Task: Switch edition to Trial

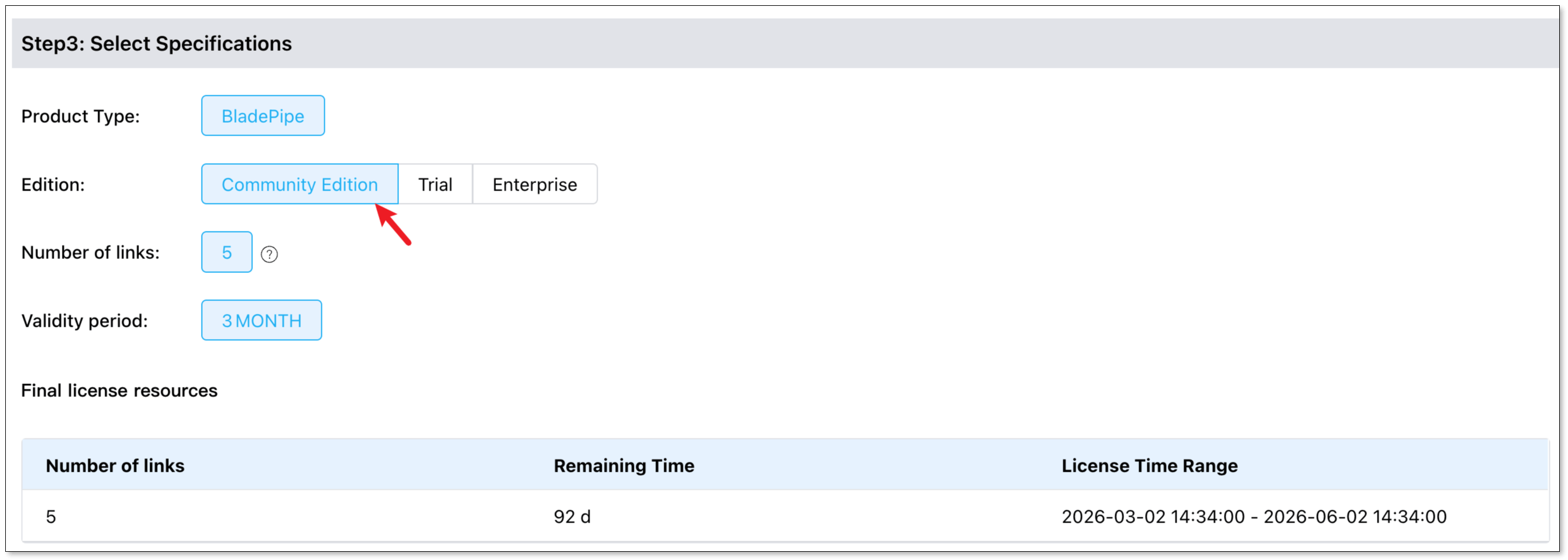Action: (x=435, y=184)
